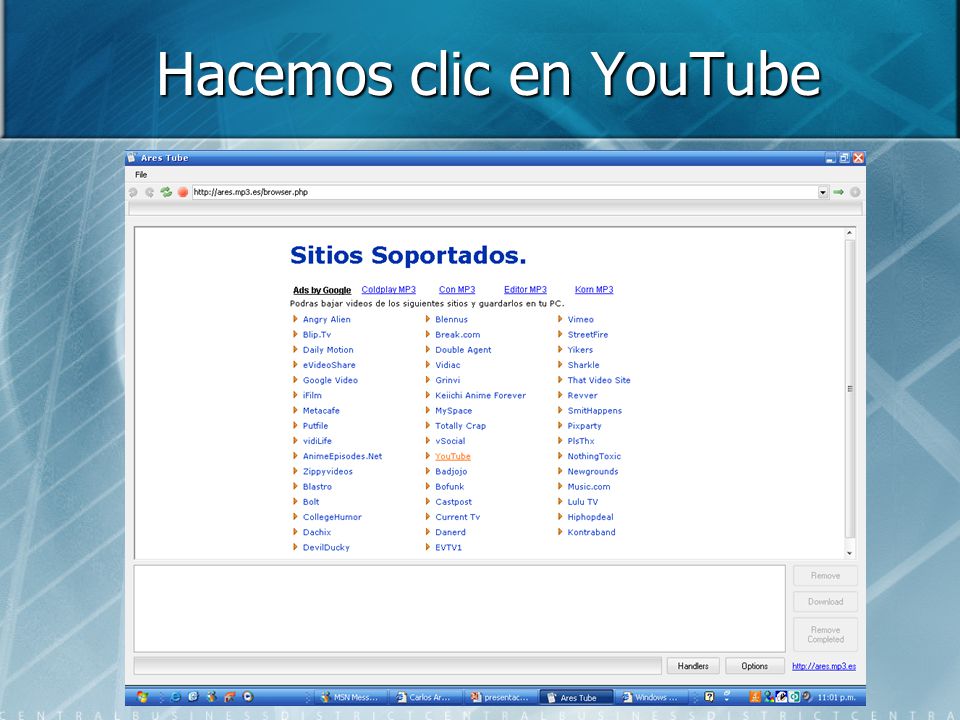Open the DevilDucky link
Image resolution: width=960 pixels, height=720 pixels.
[x=326, y=548]
